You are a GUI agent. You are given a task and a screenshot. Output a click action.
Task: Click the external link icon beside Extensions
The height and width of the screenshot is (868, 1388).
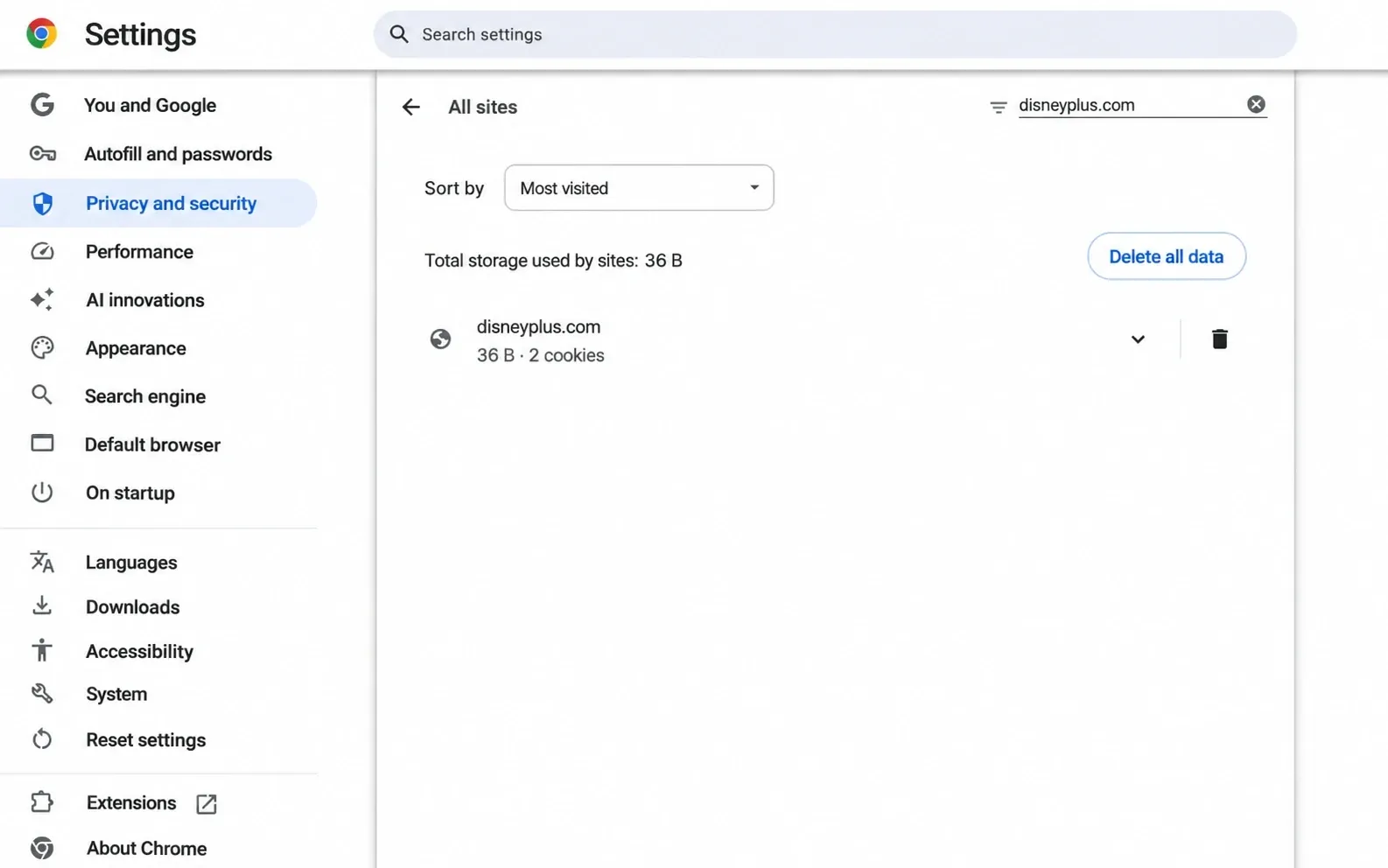207,804
